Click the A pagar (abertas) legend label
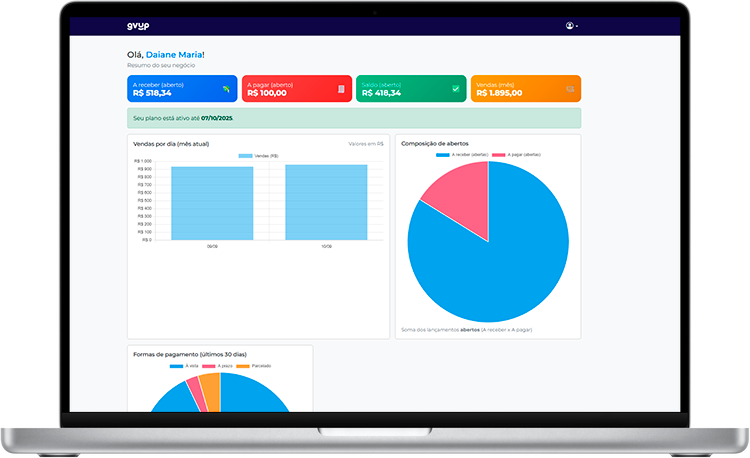This screenshot has width=750, height=458. [x=524, y=155]
